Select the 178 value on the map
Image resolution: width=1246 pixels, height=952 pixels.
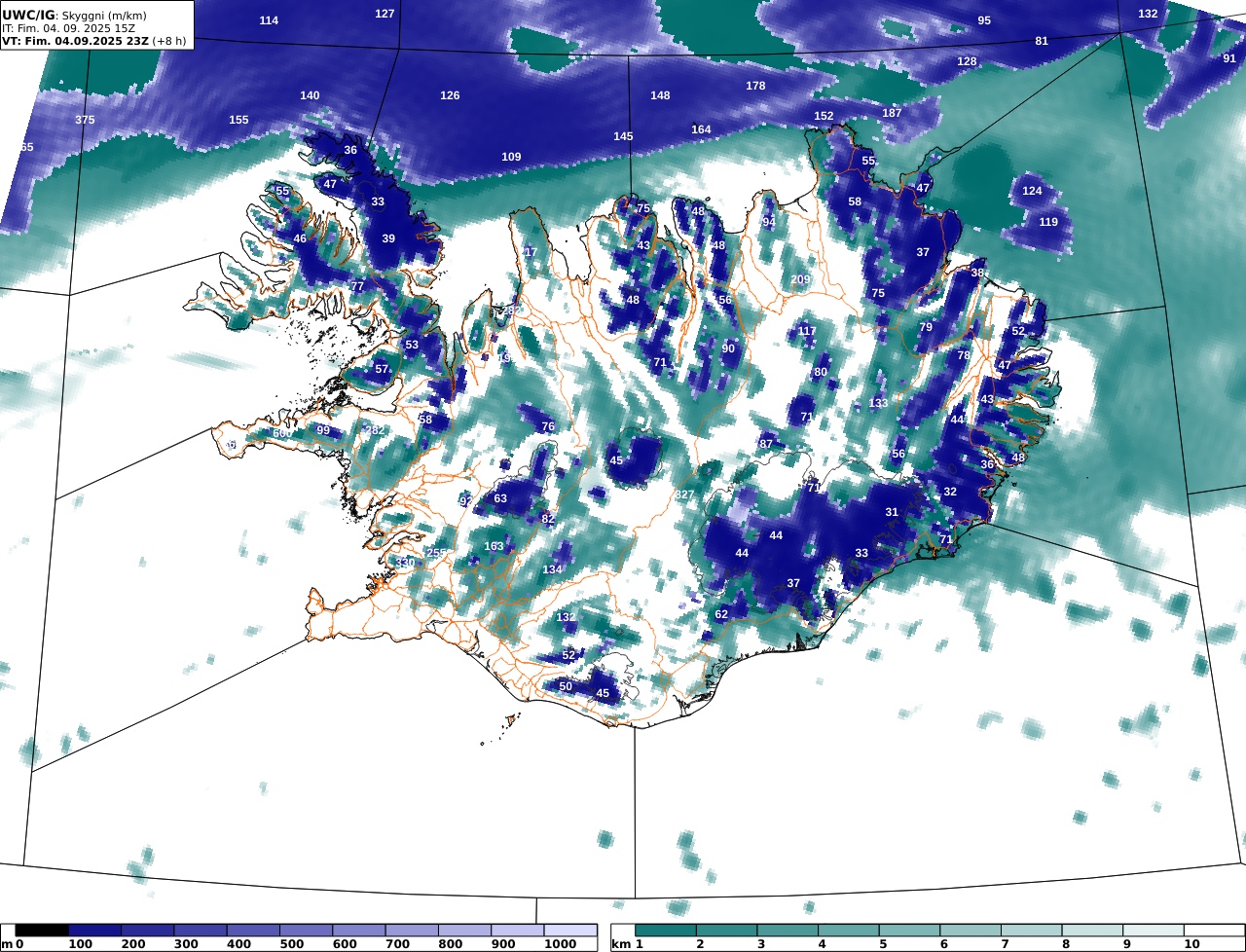[x=755, y=86]
